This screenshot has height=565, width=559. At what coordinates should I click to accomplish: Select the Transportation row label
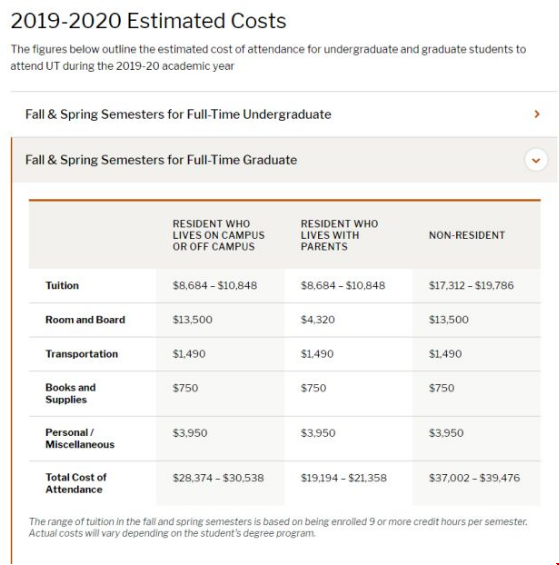81,354
